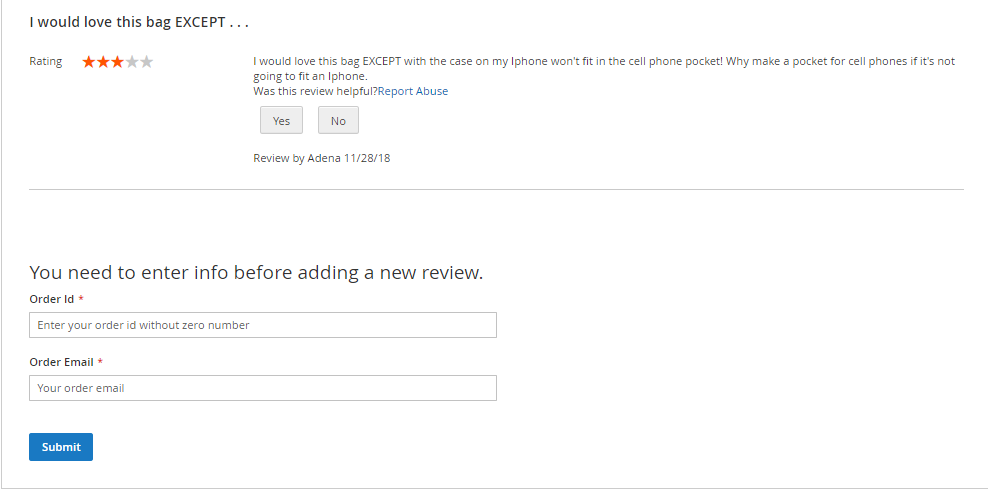Click the review date 11/28/18
988x490 pixels.
click(367, 158)
